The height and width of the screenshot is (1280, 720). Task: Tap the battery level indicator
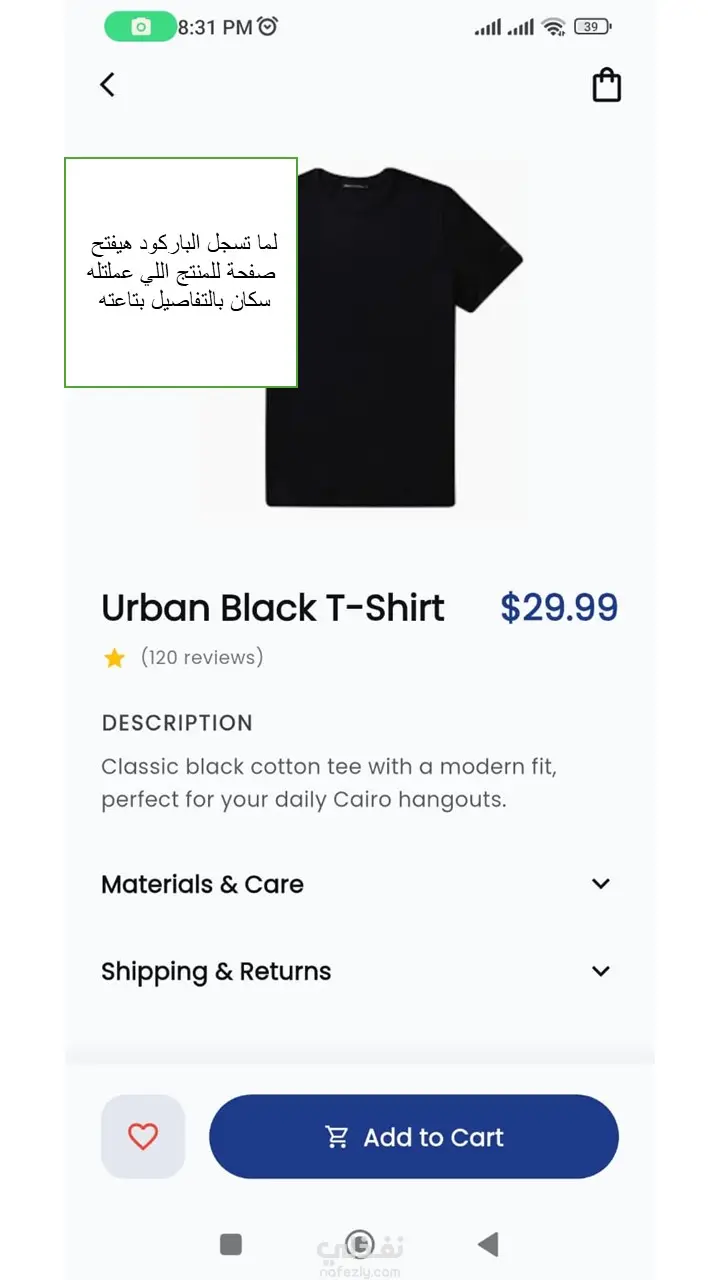593,27
